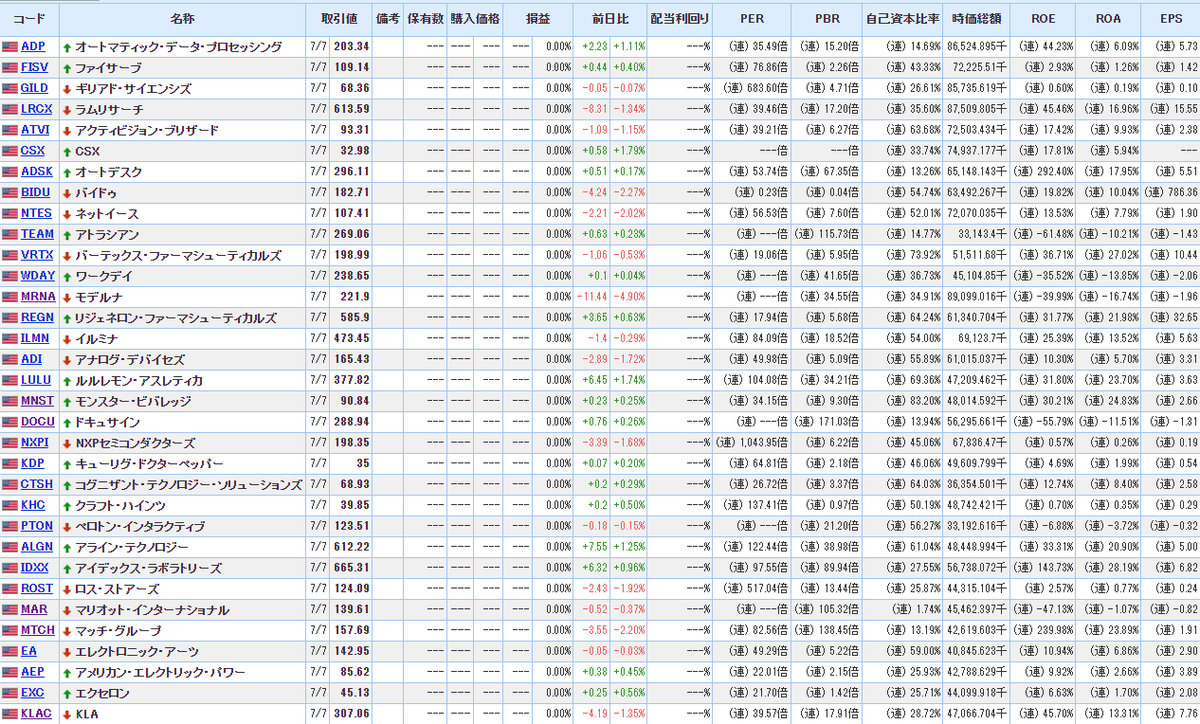
Task: Sort by the 備考 column header
Action: coord(388,19)
